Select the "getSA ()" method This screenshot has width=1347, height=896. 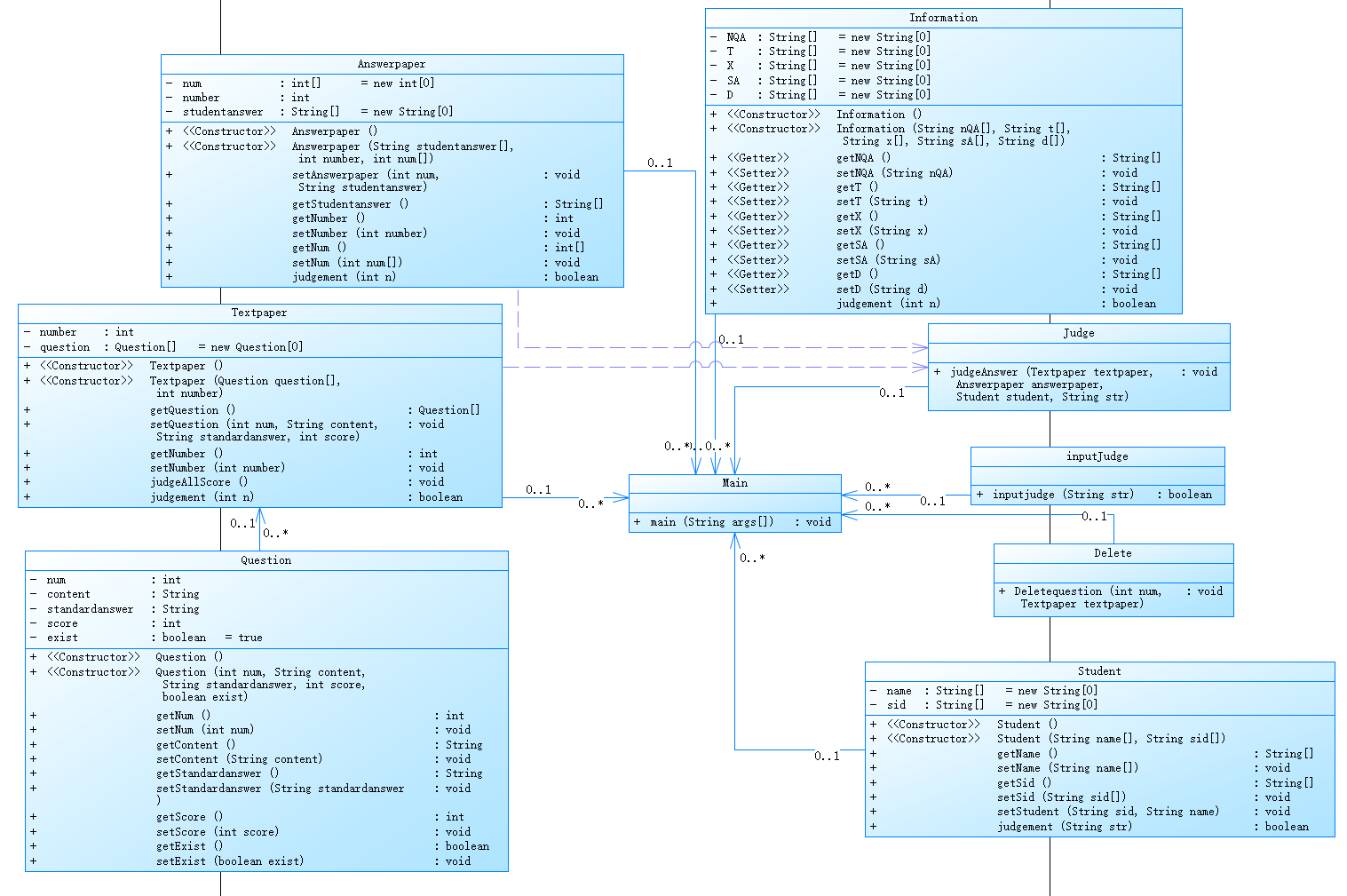pos(860,245)
